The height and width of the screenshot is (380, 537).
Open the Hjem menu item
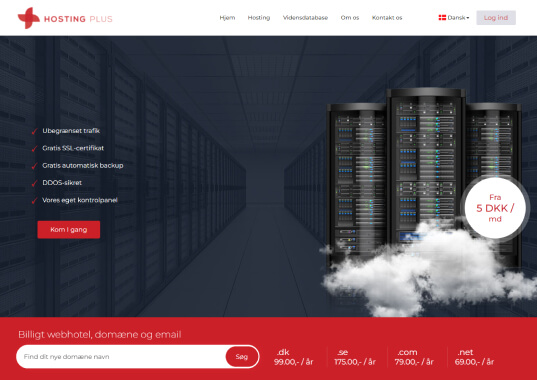pos(227,18)
